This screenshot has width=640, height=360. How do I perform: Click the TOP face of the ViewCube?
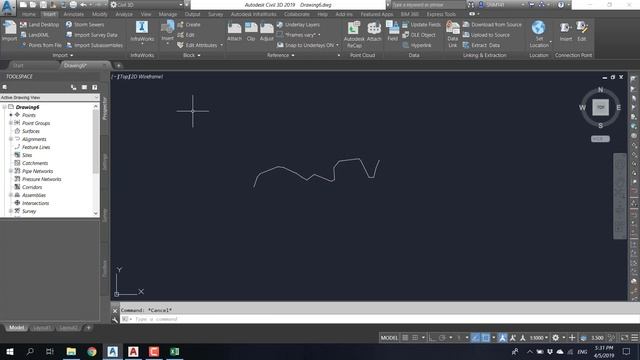click(x=600, y=107)
